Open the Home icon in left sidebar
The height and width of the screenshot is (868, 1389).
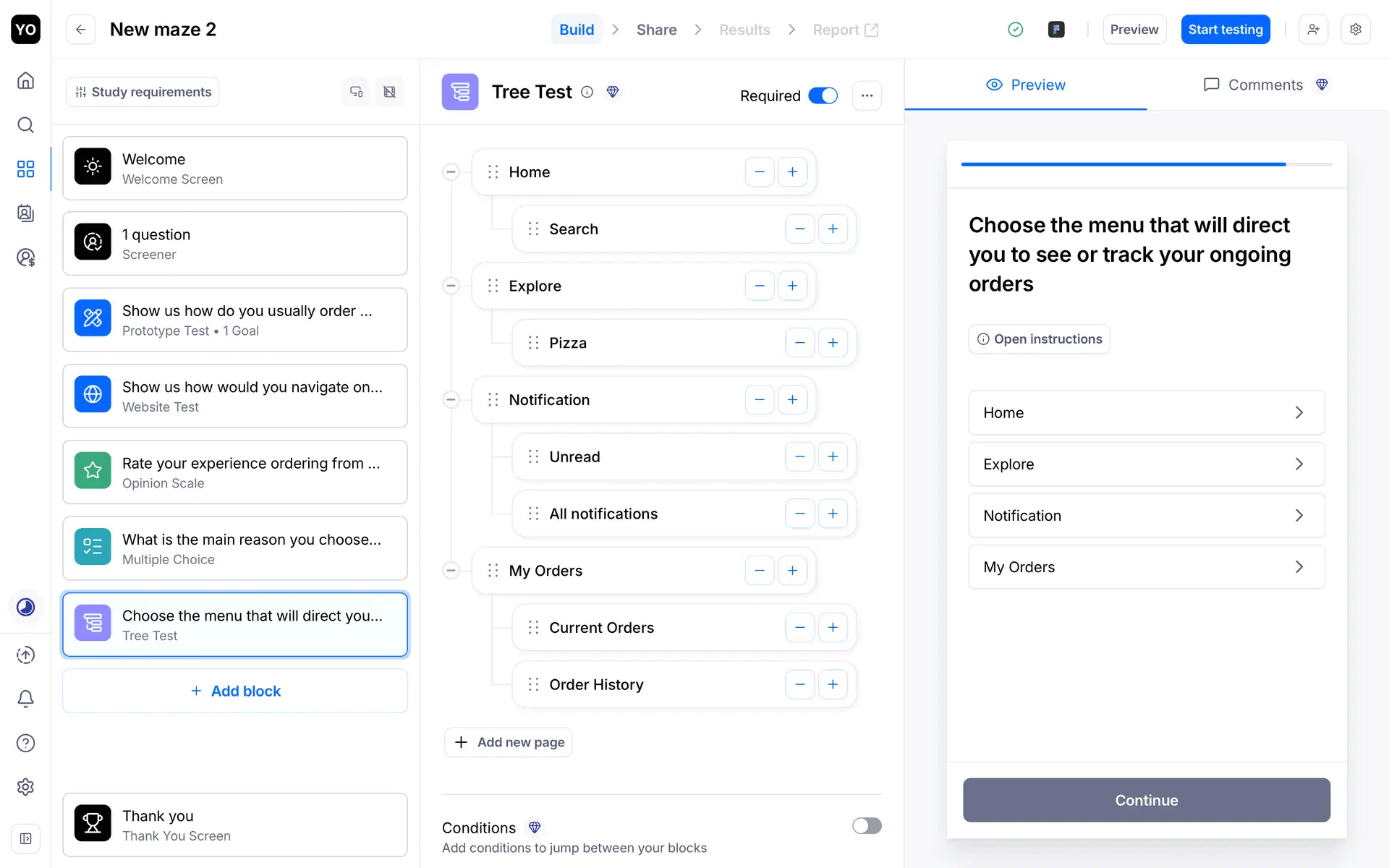pyautogui.click(x=25, y=80)
